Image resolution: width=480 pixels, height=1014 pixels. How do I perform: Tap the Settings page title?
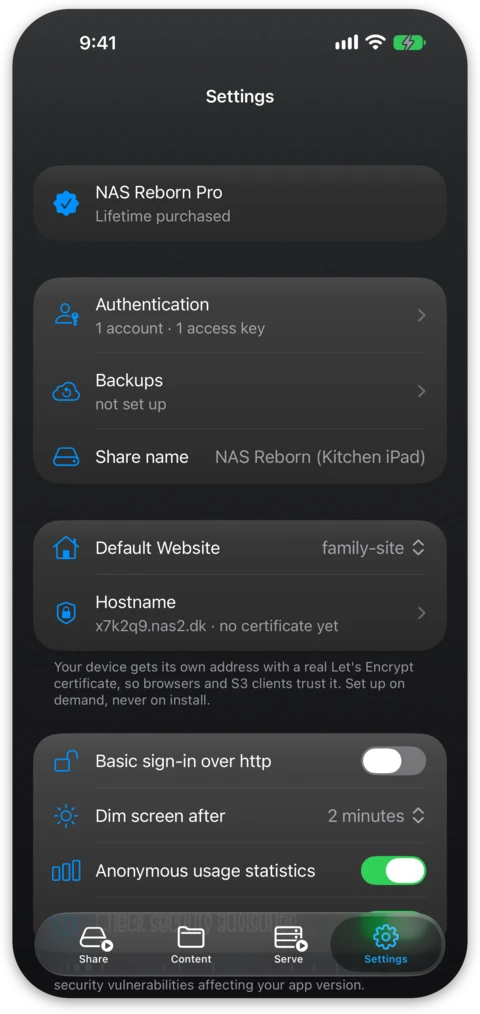240,96
